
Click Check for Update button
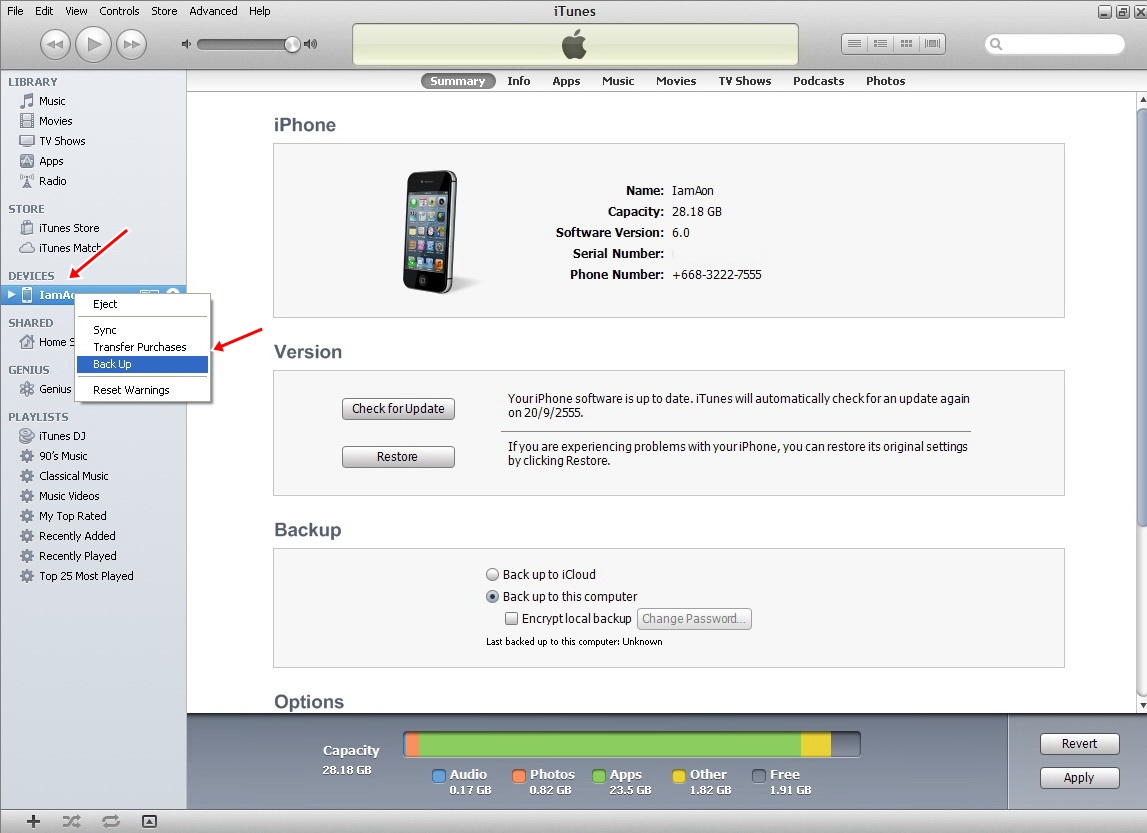click(398, 409)
